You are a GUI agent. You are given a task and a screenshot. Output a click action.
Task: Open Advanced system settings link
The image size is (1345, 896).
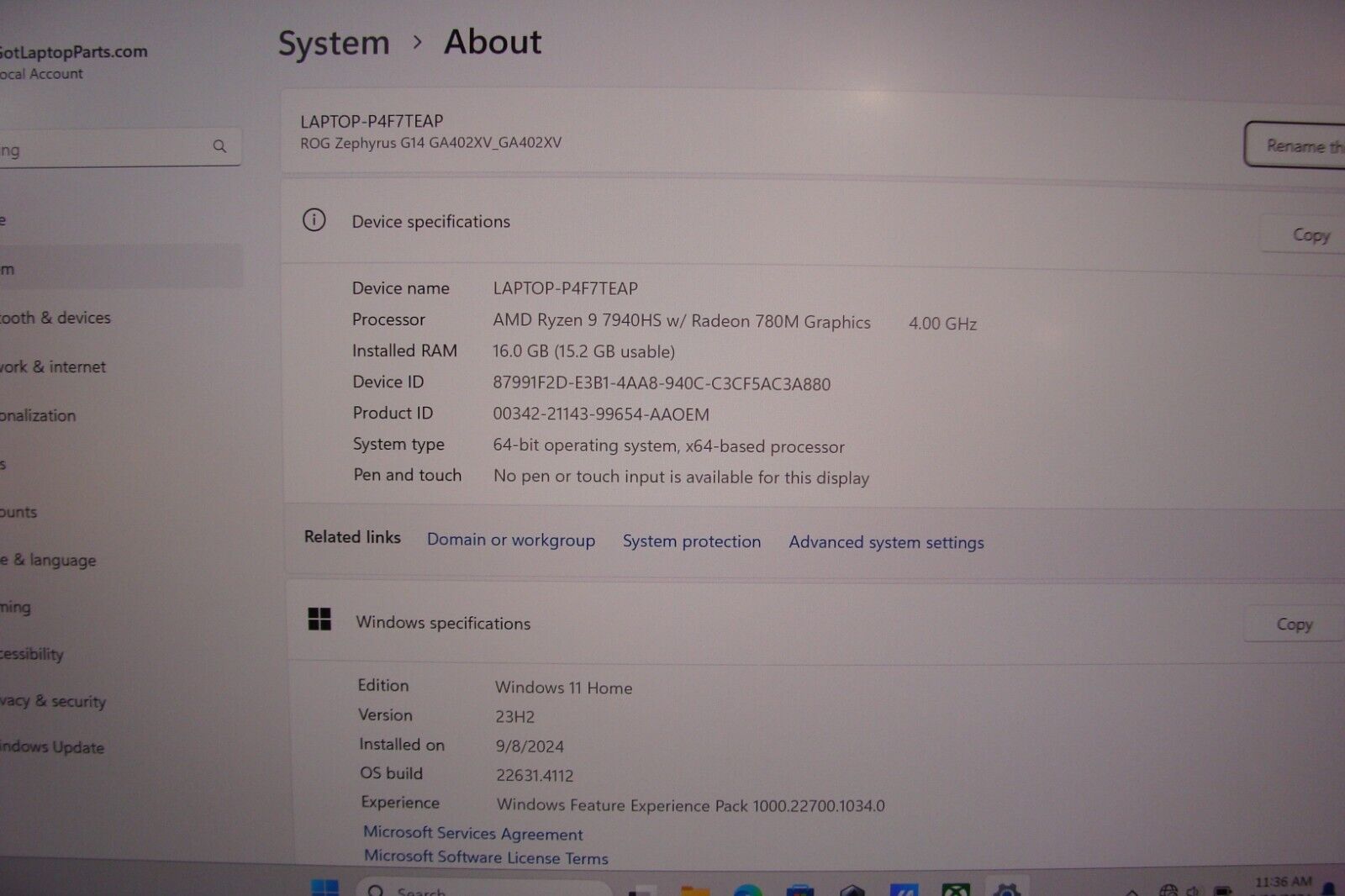pyautogui.click(x=886, y=542)
